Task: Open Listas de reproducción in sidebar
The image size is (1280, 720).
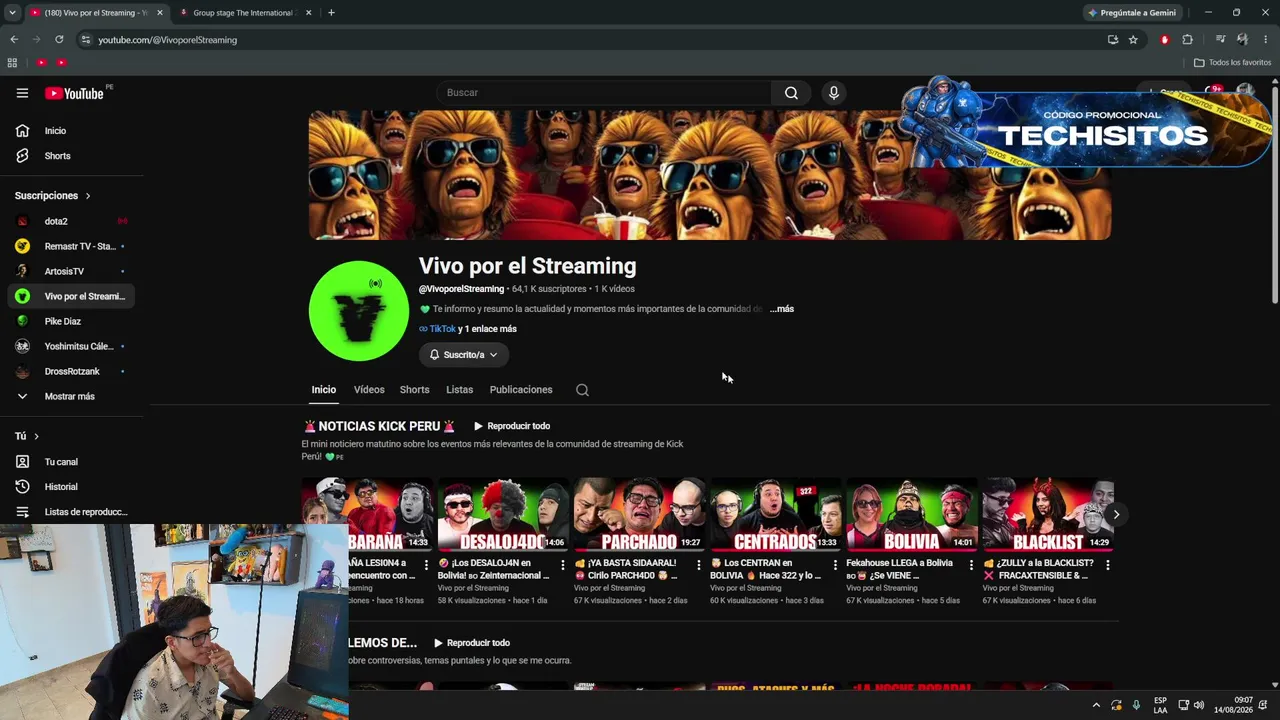Action: click(x=72, y=512)
